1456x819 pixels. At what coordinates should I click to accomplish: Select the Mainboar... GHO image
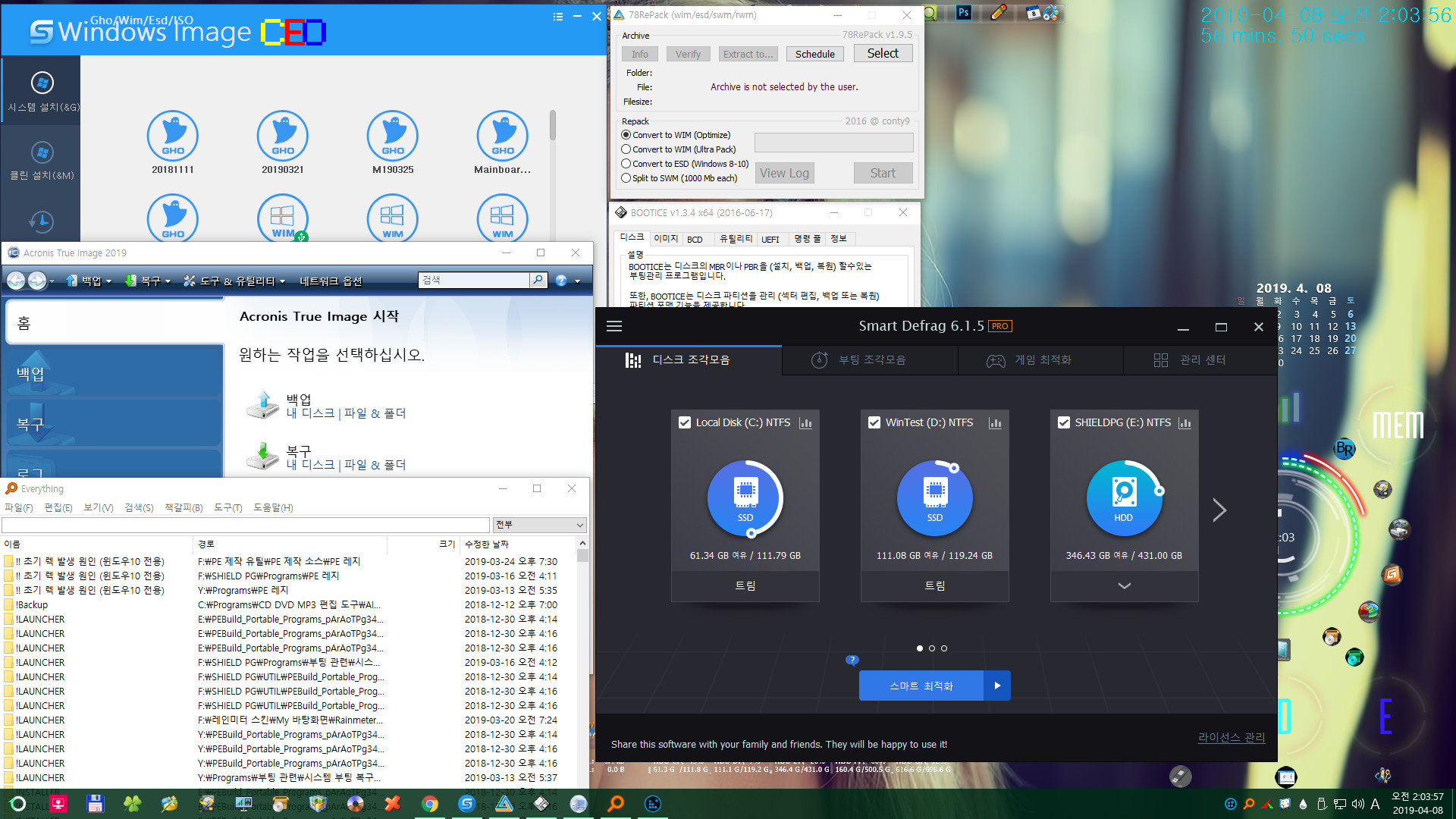[503, 136]
